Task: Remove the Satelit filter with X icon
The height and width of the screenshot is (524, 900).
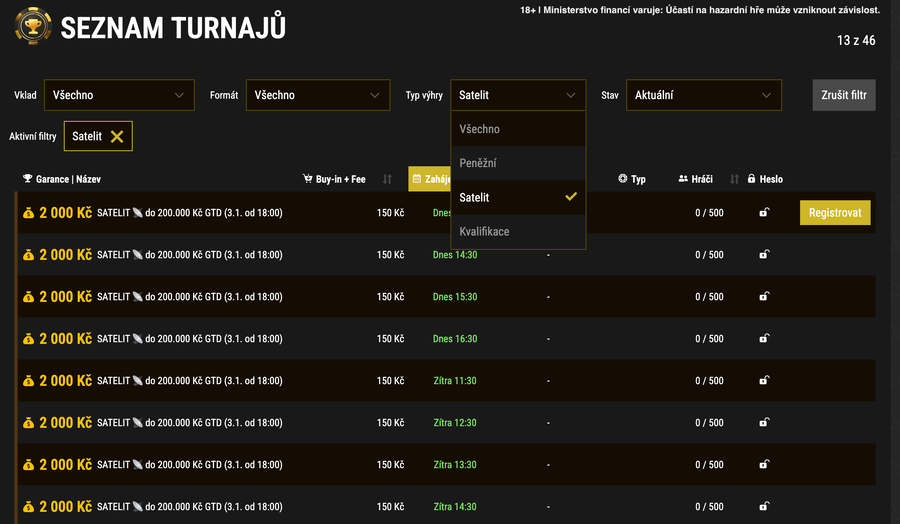Action: click(x=117, y=137)
